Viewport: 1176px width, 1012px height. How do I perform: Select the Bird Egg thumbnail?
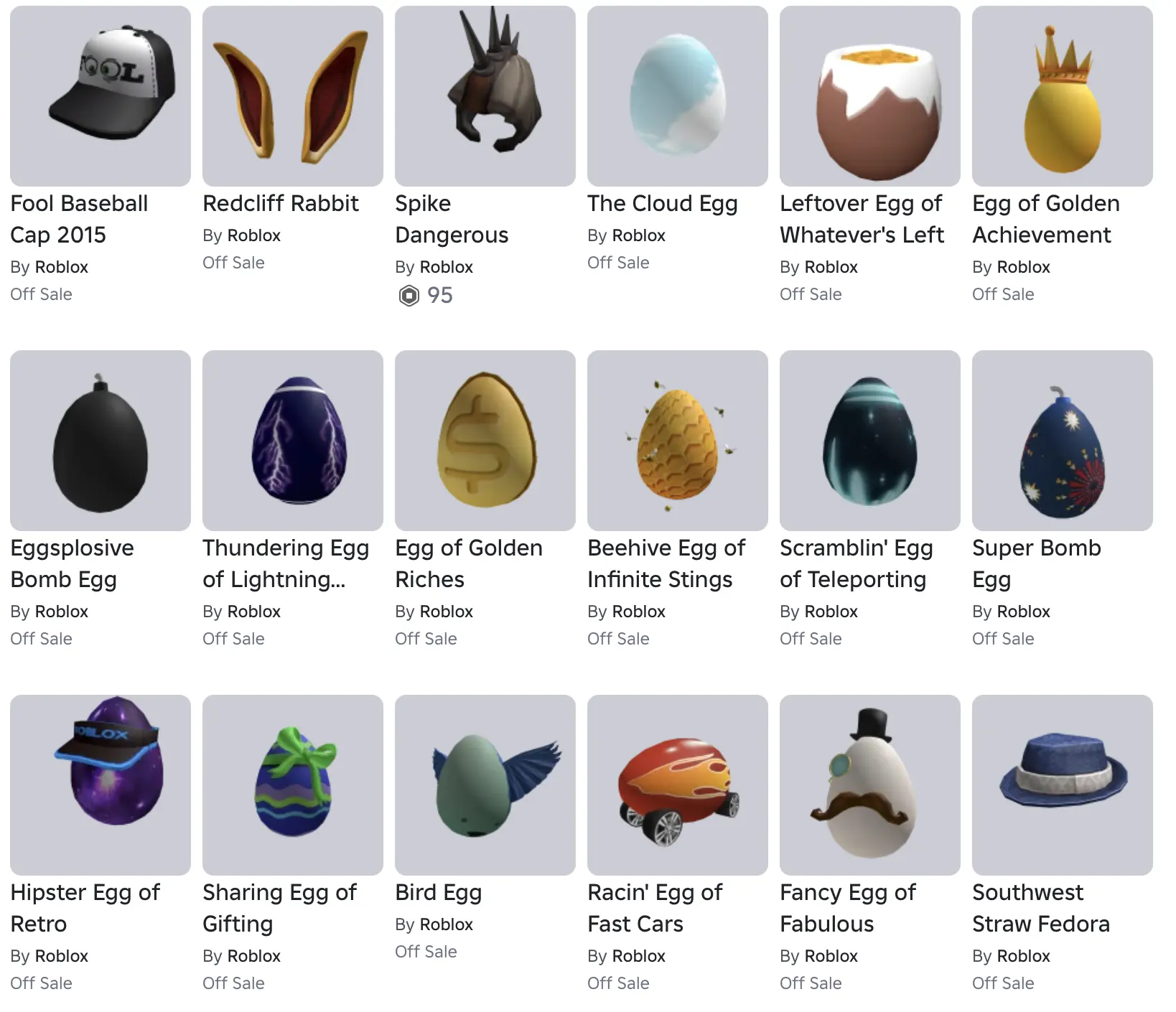(485, 785)
